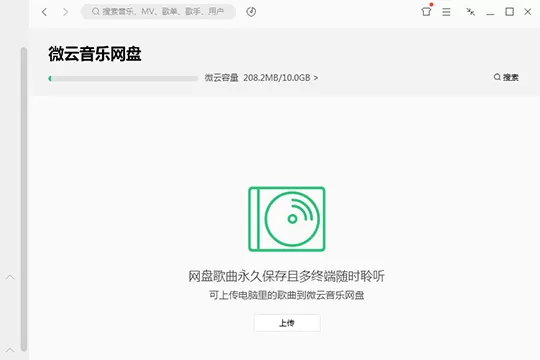540x360 pixels.
Task: Go forward with the right arrow
Action: (65, 12)
